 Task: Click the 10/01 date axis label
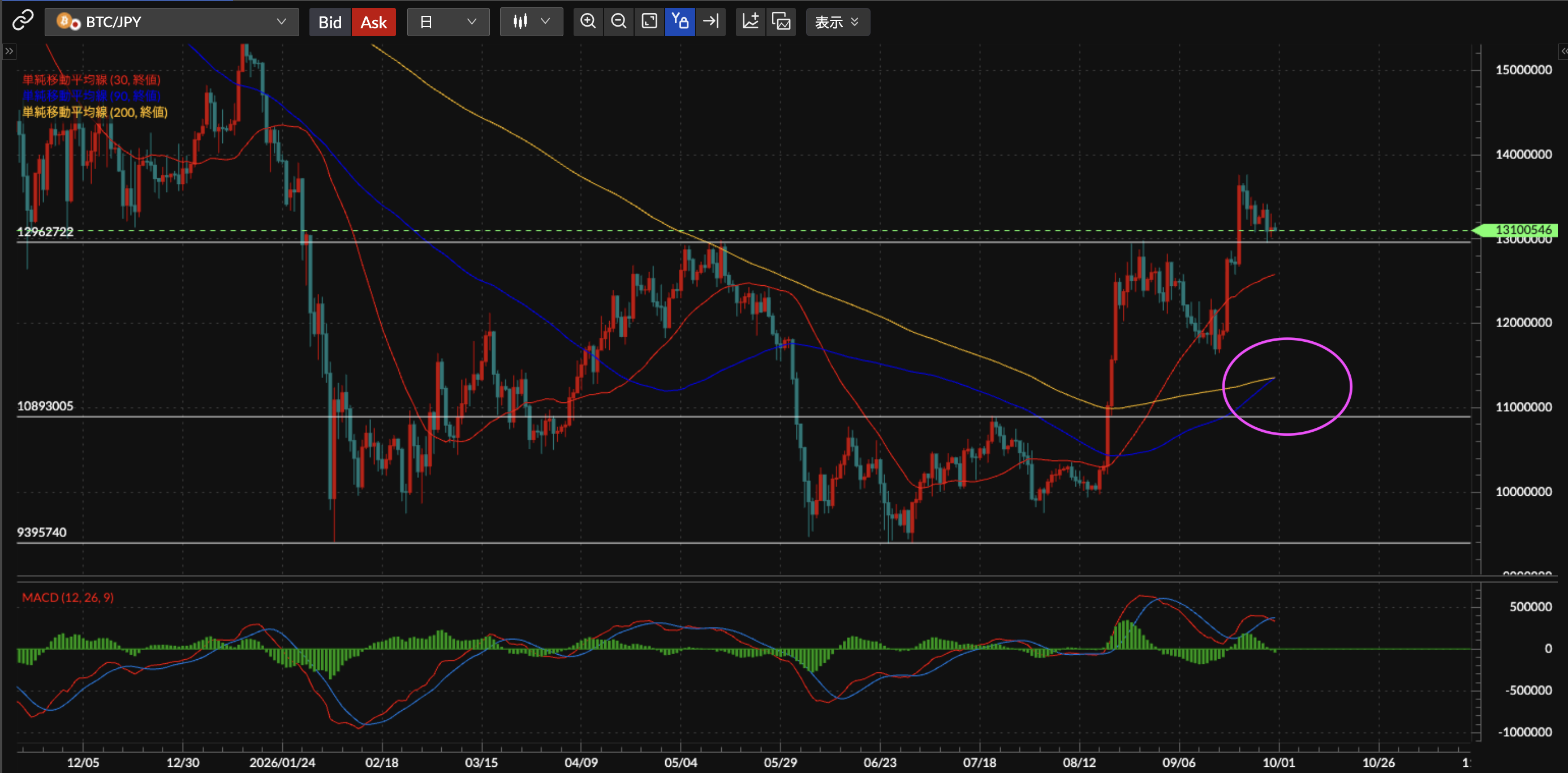pyautogui.click(x=1278, y=763)
